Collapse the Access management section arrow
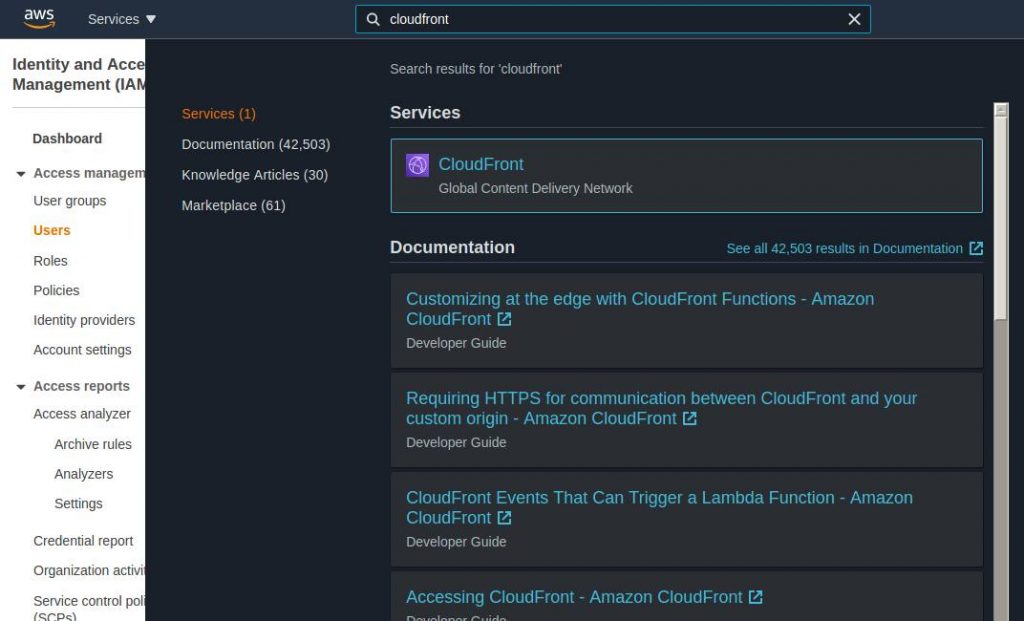Viewport: 1024px width, 621px height. [x=21, y=174]
